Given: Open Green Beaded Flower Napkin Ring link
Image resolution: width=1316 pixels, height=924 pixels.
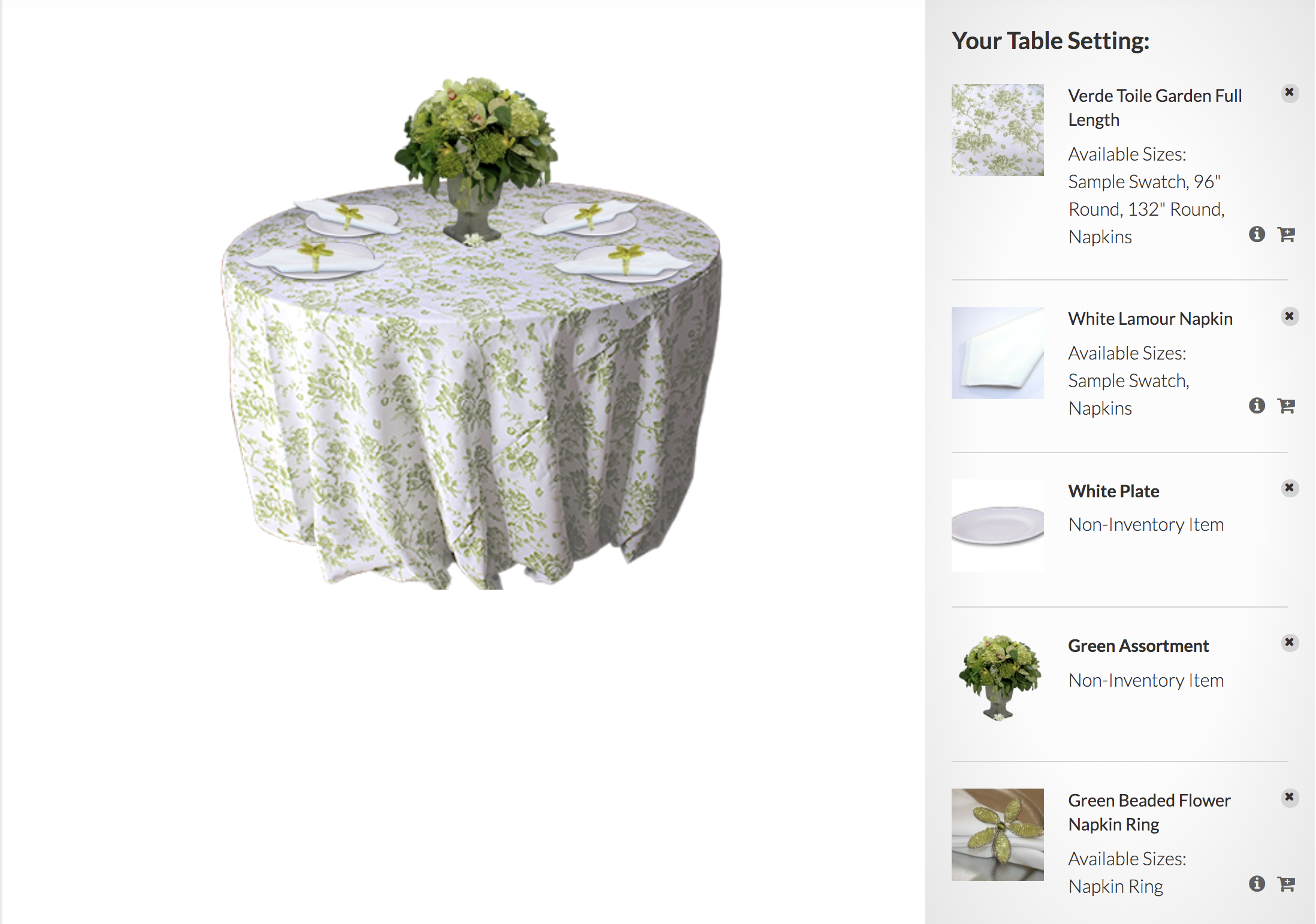Looking at the screenshot, I should 1149,813.
